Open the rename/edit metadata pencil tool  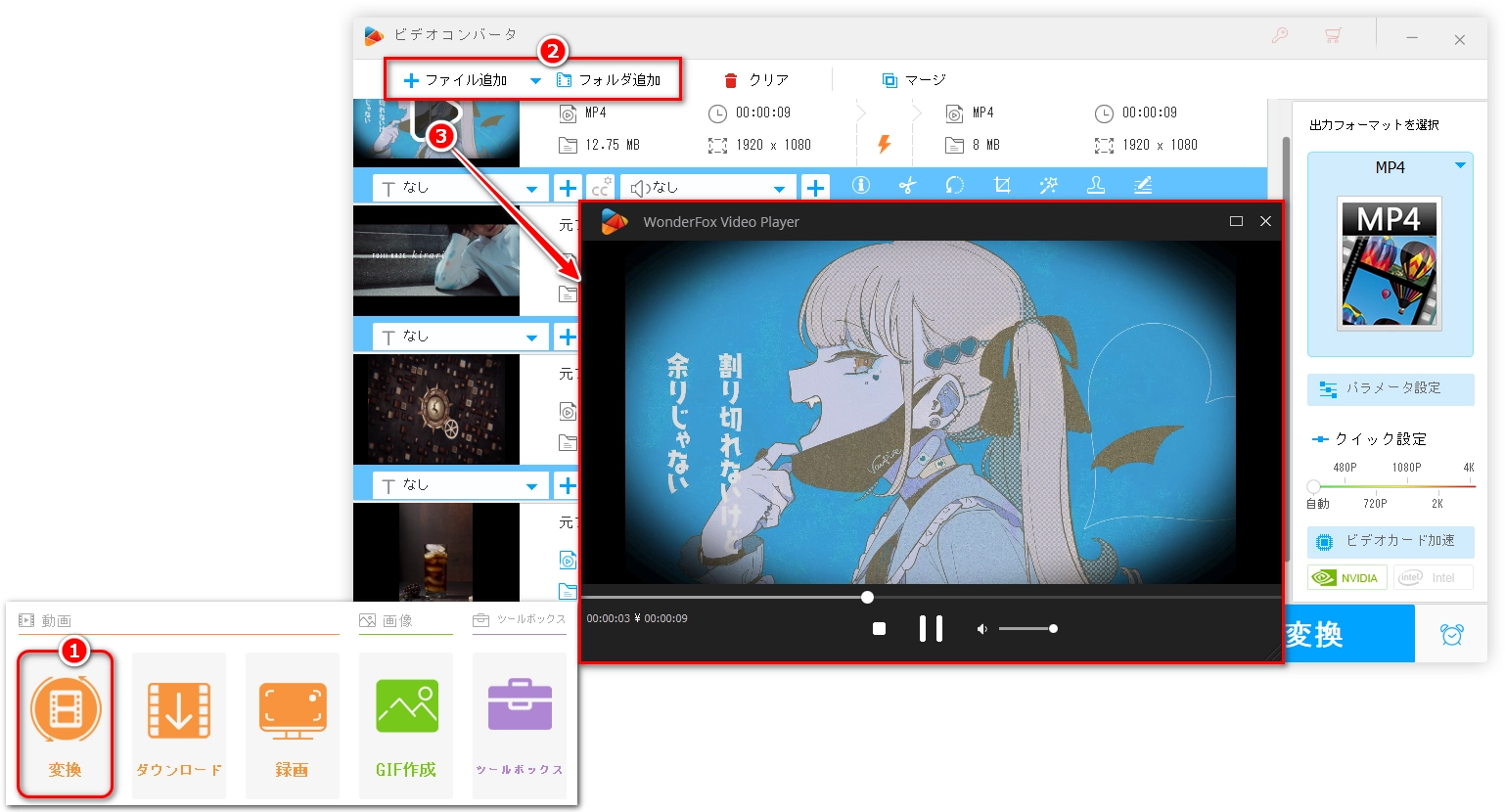[1143, 185]
